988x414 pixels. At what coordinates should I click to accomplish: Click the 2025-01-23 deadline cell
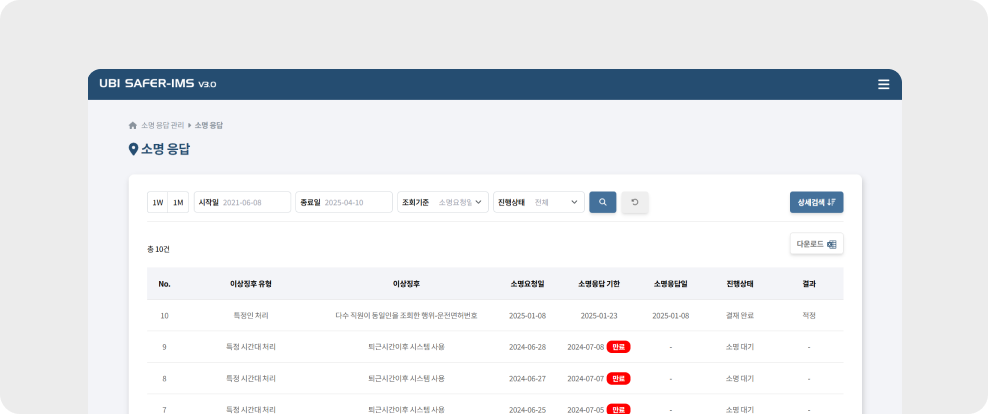pos(599,316)
